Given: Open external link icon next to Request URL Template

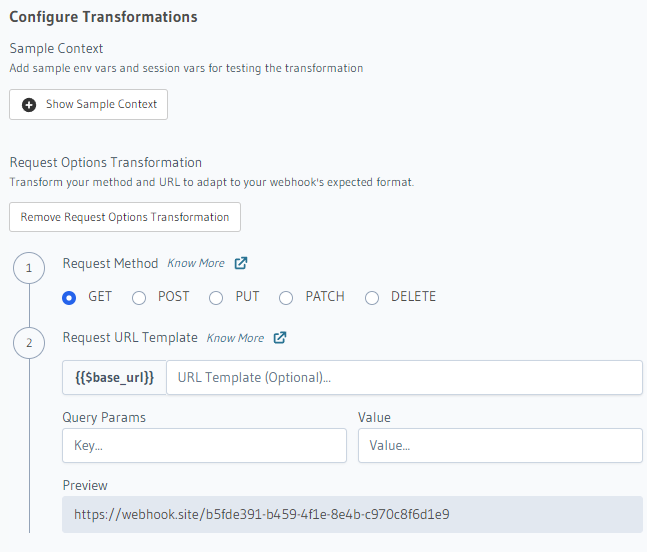Looking at the screenshot, I should point(280,337).
